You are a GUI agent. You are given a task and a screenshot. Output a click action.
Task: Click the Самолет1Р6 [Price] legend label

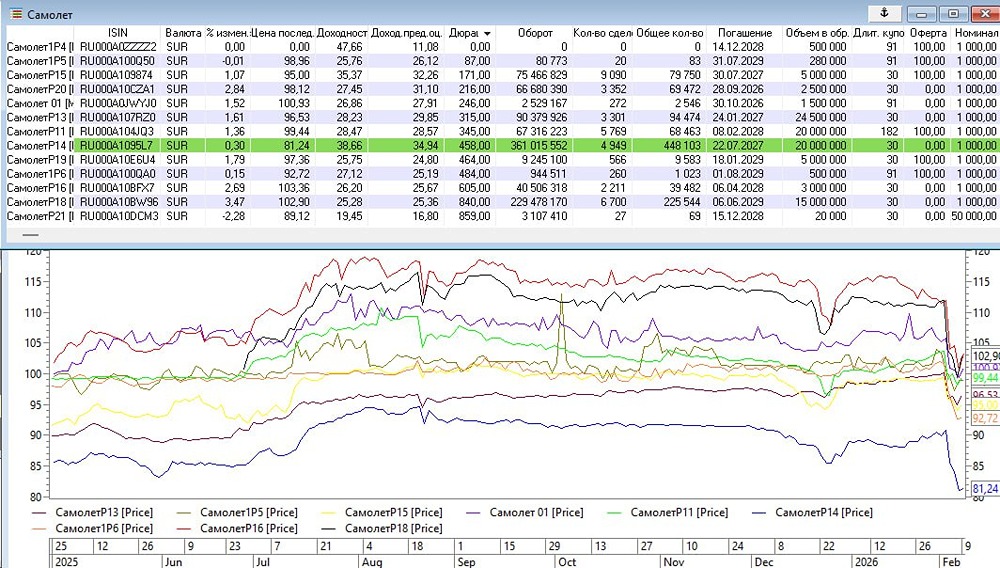[104, 528]
